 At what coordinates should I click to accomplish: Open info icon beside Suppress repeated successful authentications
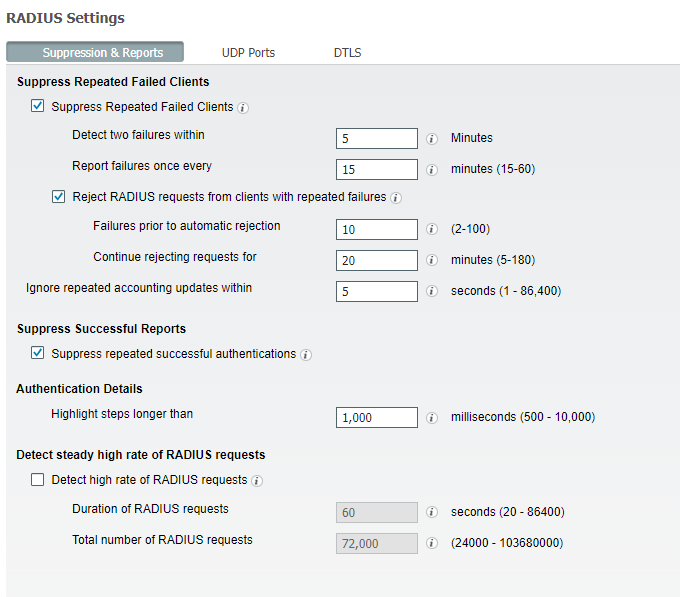click(306, 355)
